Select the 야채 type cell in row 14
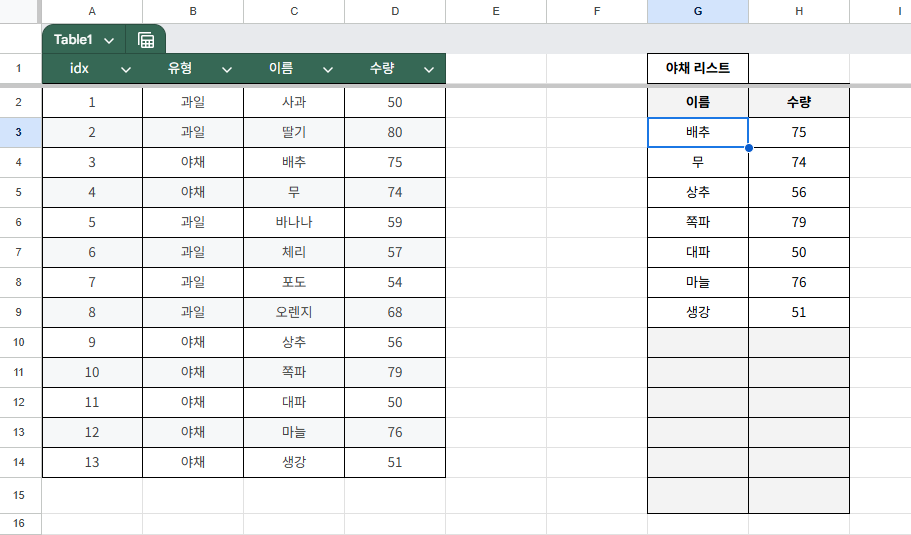The image size is (911, 535). [x=193, y=462]
